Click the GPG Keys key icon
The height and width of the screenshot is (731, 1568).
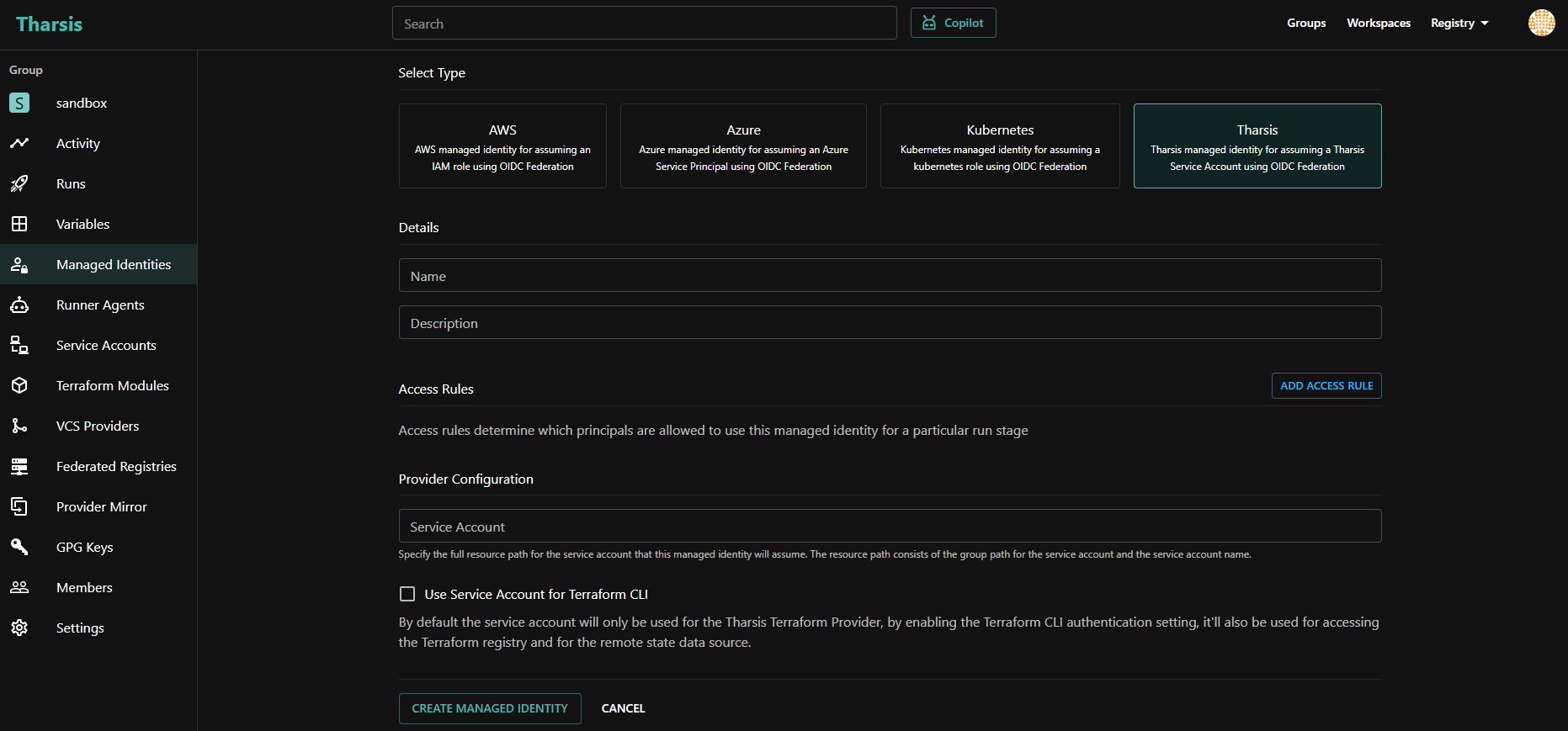[19, 547]
